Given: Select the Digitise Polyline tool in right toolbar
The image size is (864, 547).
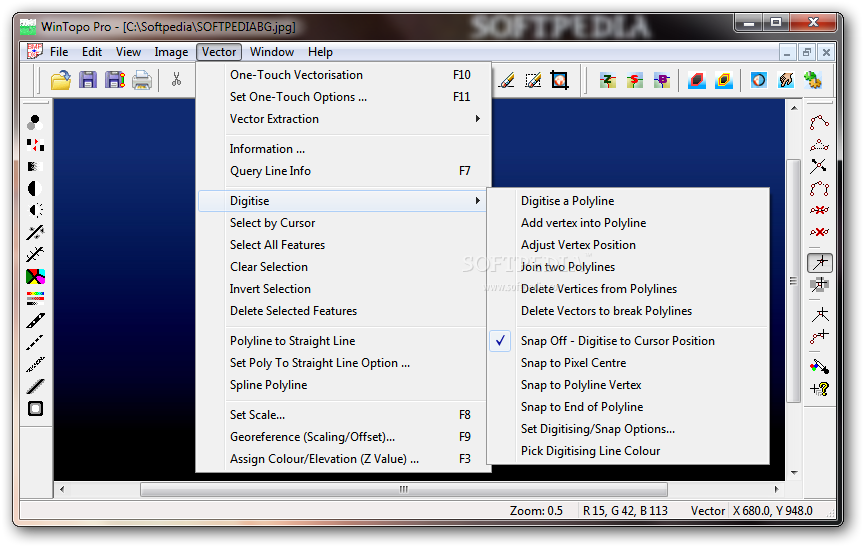Looking at the screenshot, I should click(x=819, y=122).
